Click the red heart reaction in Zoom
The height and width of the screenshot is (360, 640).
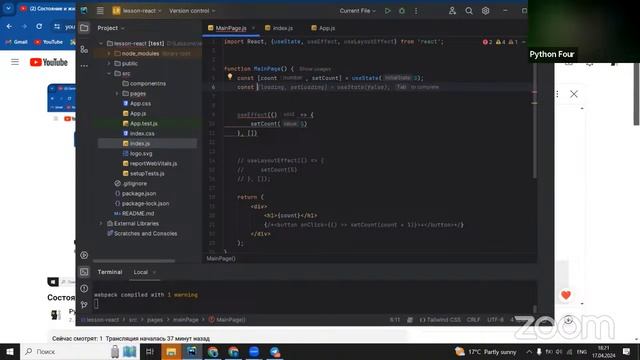point(566,295)
